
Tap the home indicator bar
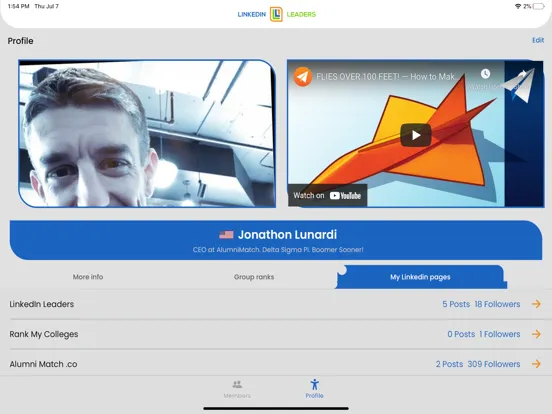tap(276, 409)
